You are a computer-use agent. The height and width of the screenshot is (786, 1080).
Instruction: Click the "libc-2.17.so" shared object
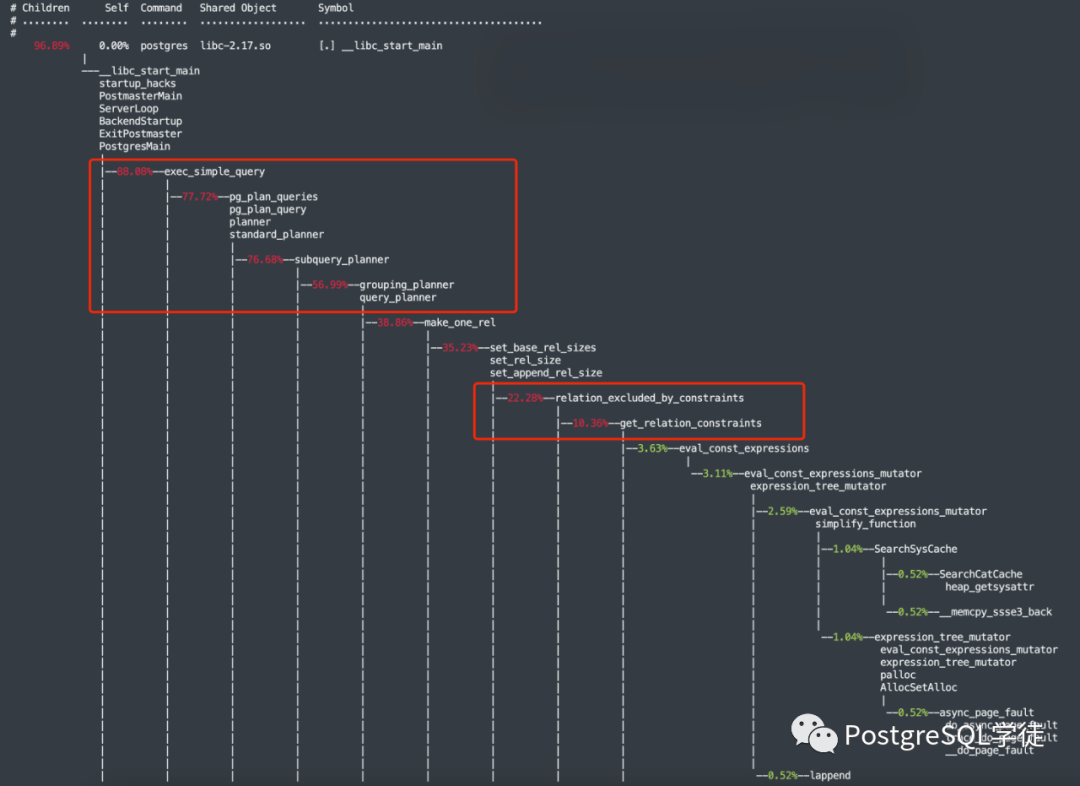[236, 45]
